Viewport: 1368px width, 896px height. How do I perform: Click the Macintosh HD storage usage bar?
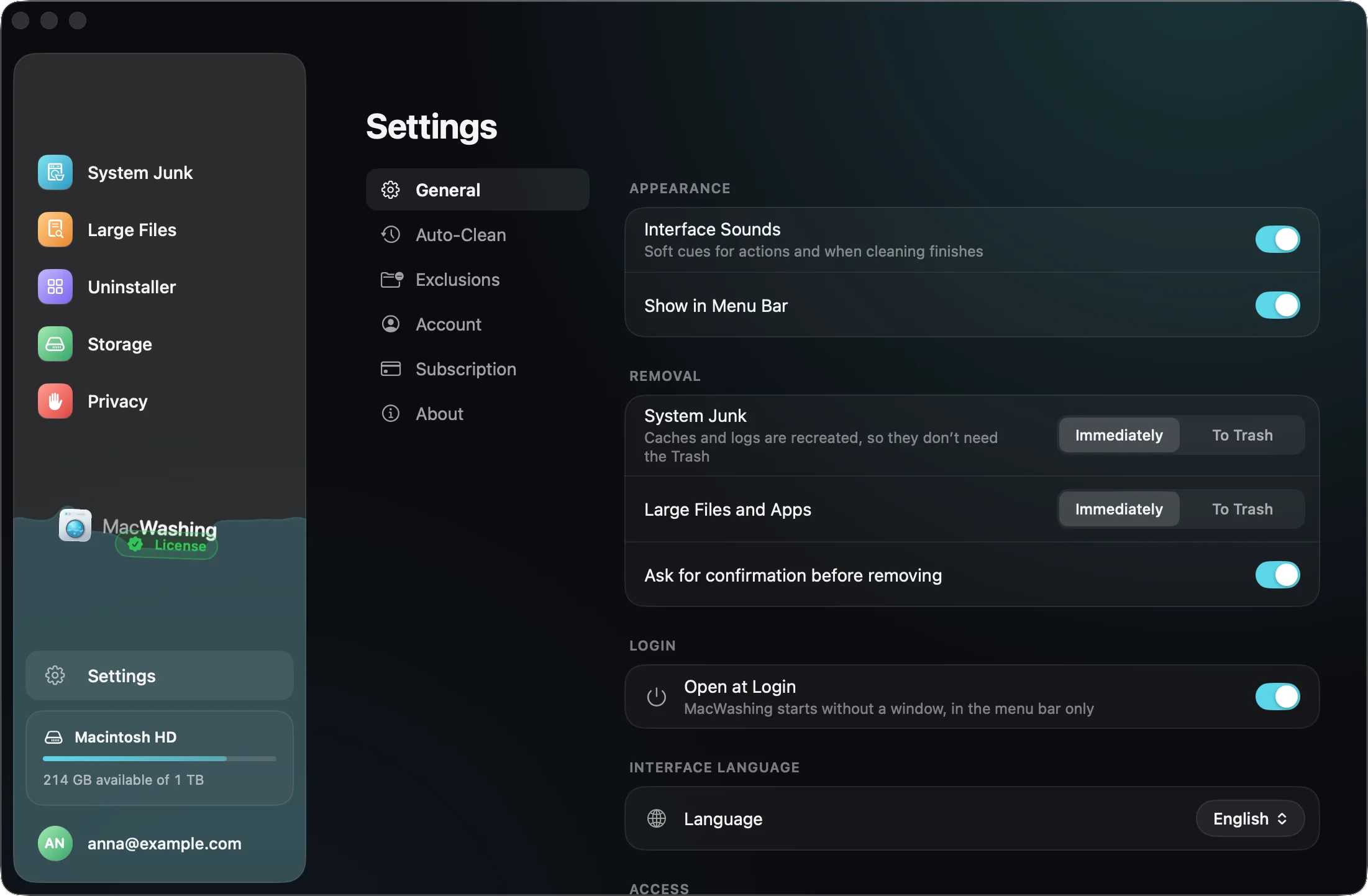coord(160,759)
